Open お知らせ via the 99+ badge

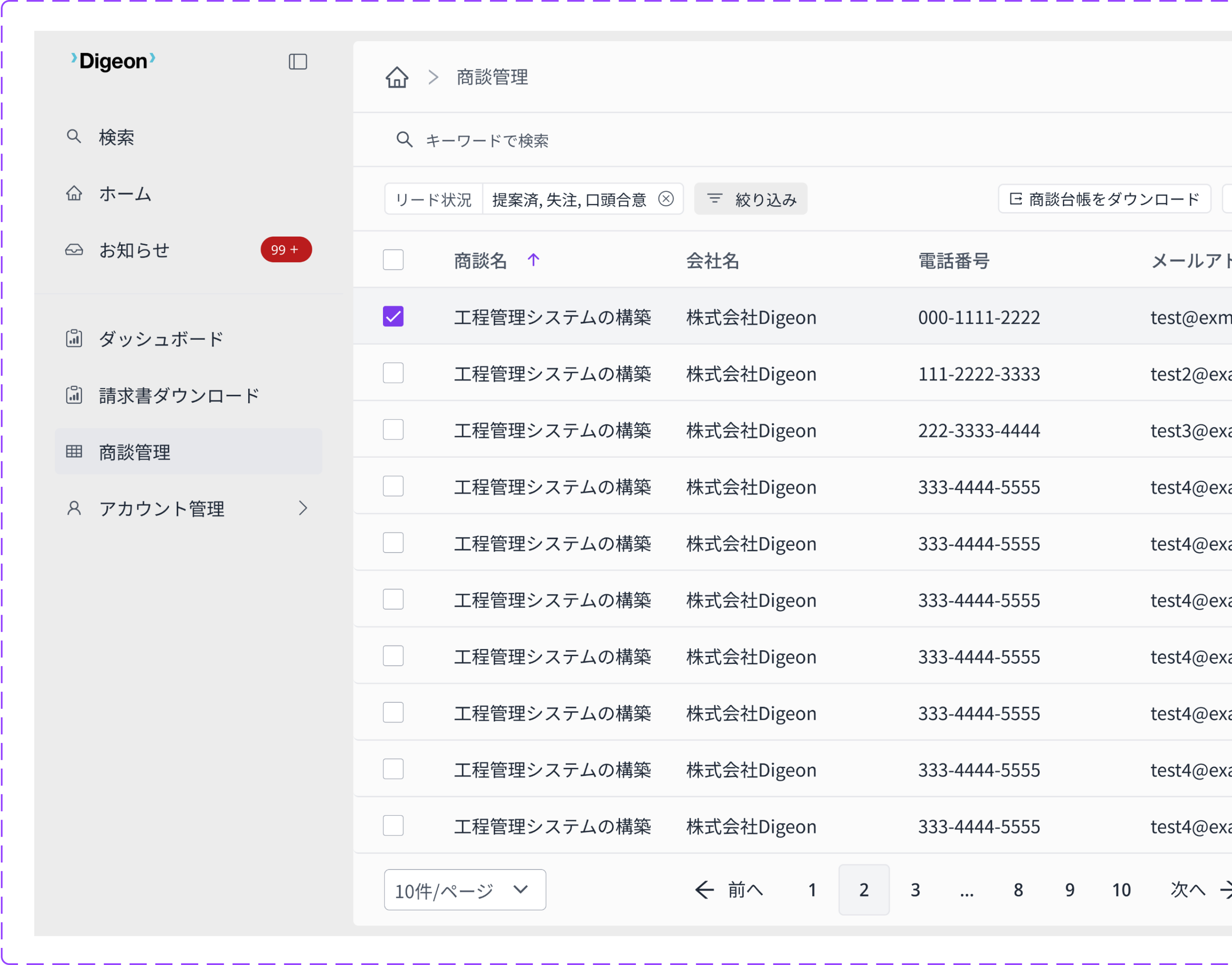pos(285,250)
